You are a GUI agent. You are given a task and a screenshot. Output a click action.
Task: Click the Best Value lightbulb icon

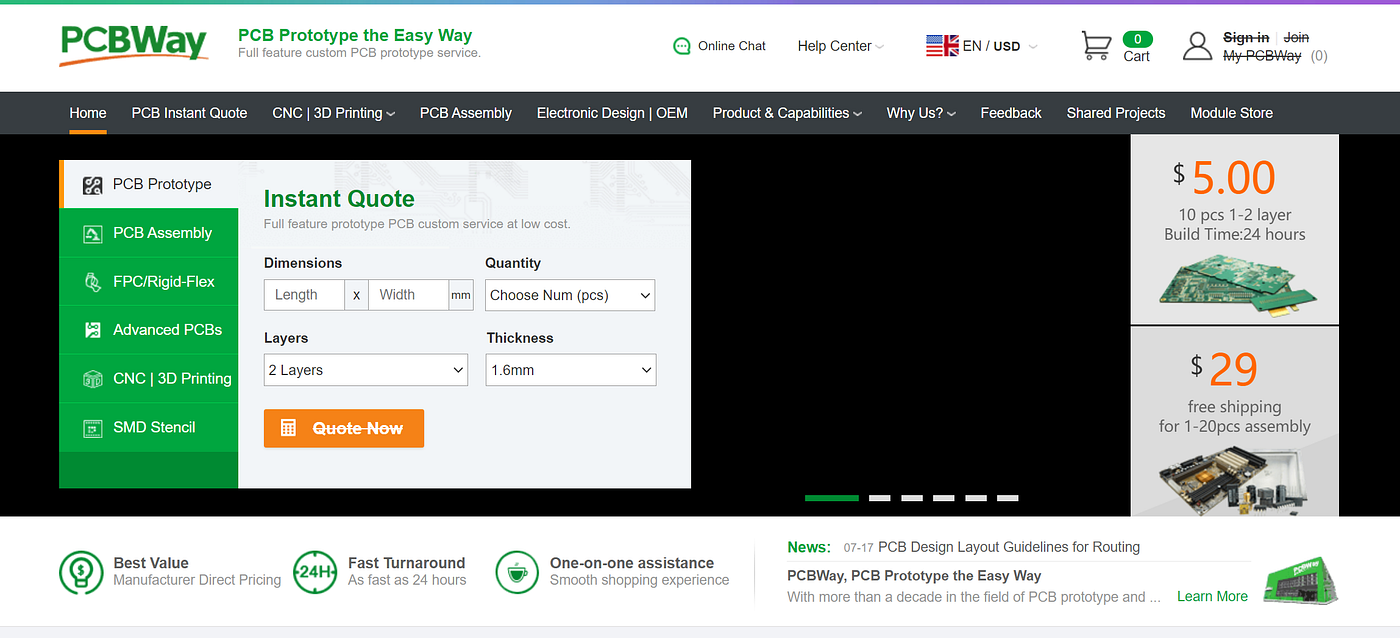click(x=81, y=572)
